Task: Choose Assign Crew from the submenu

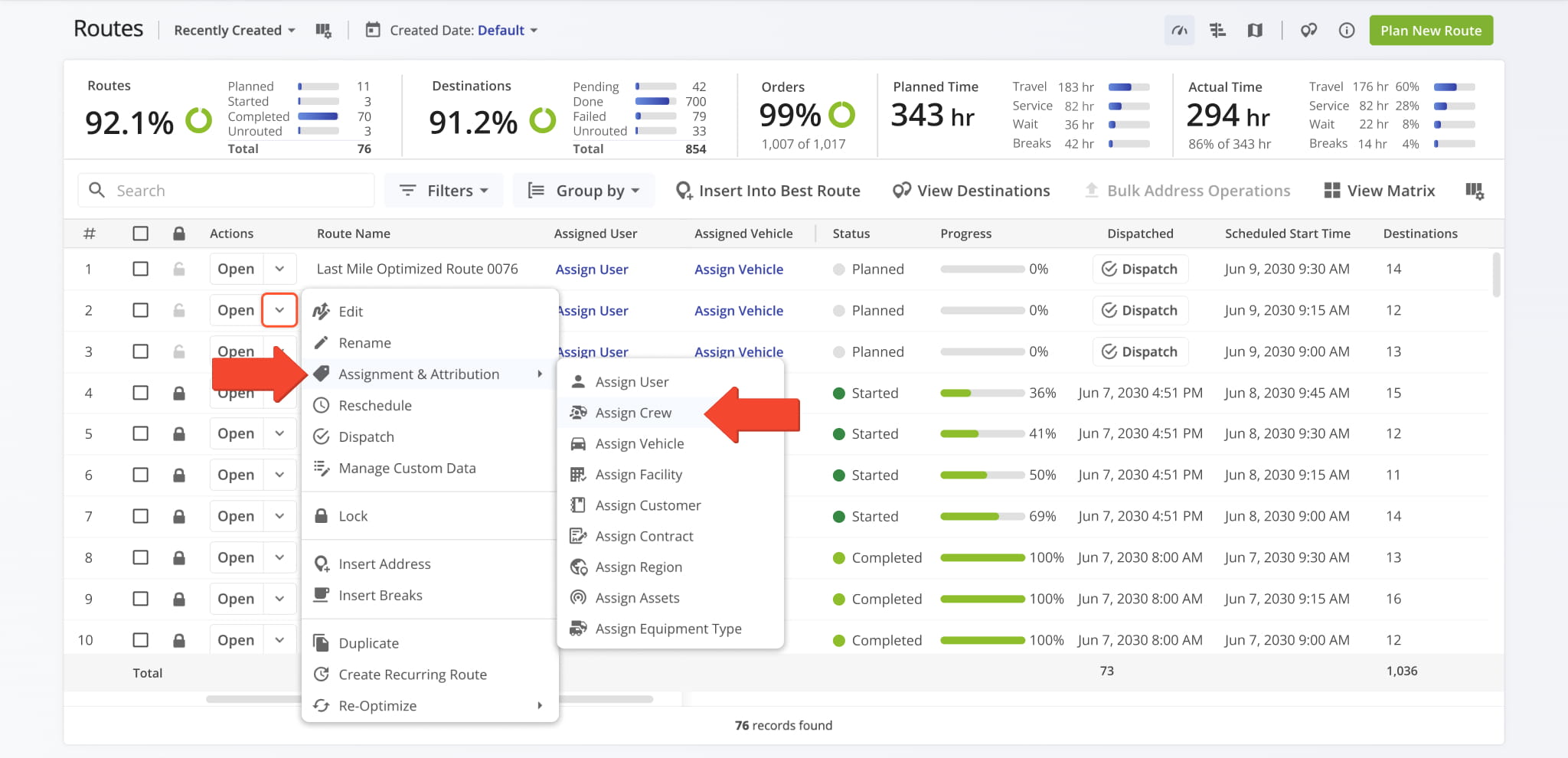Action: 671,413
